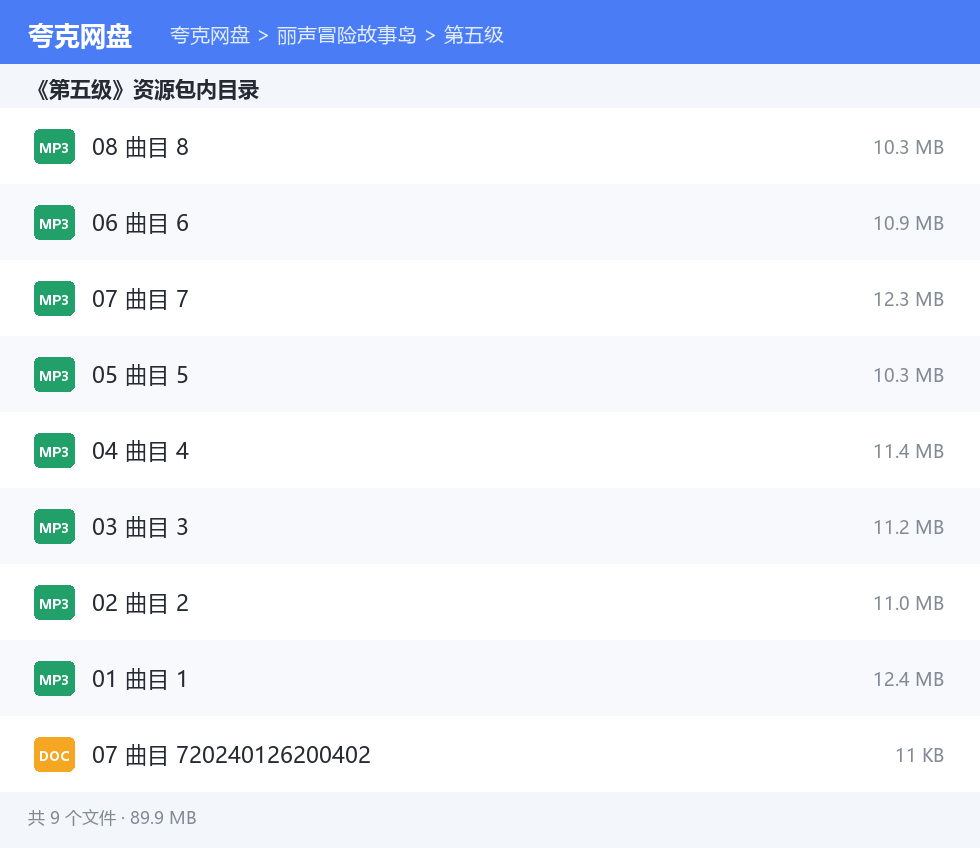This screenshot has width=980, height=848.
Task: Open 丽声冒险故事岛 folder in breadcrumb
Action: (346, 35)
